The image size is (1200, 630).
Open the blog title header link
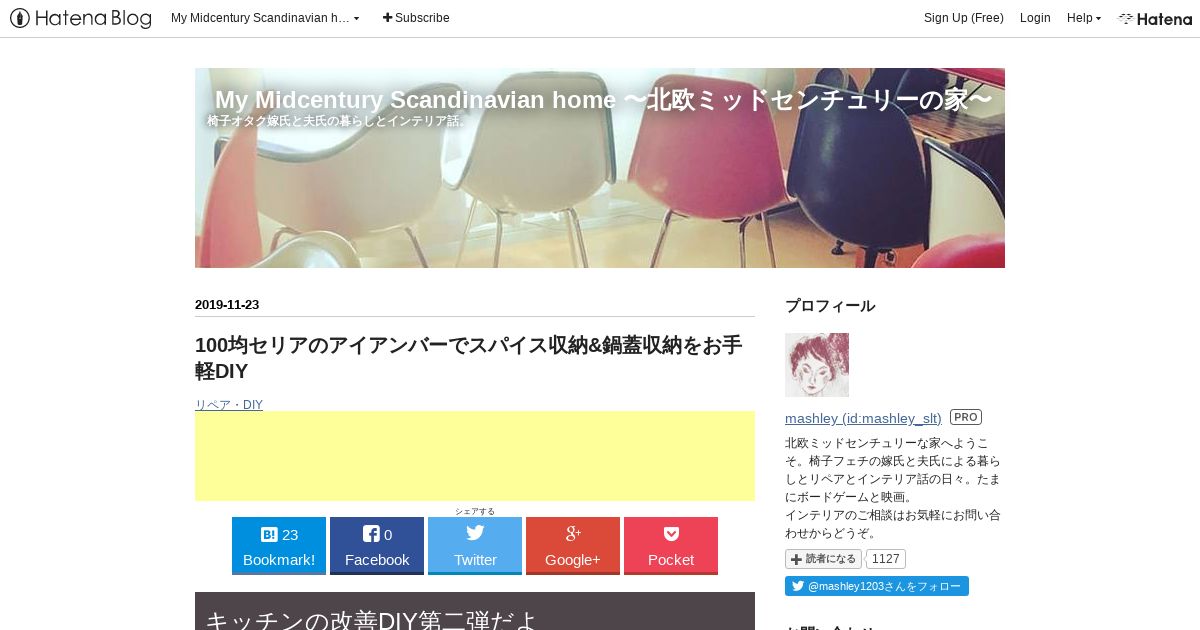603,100
